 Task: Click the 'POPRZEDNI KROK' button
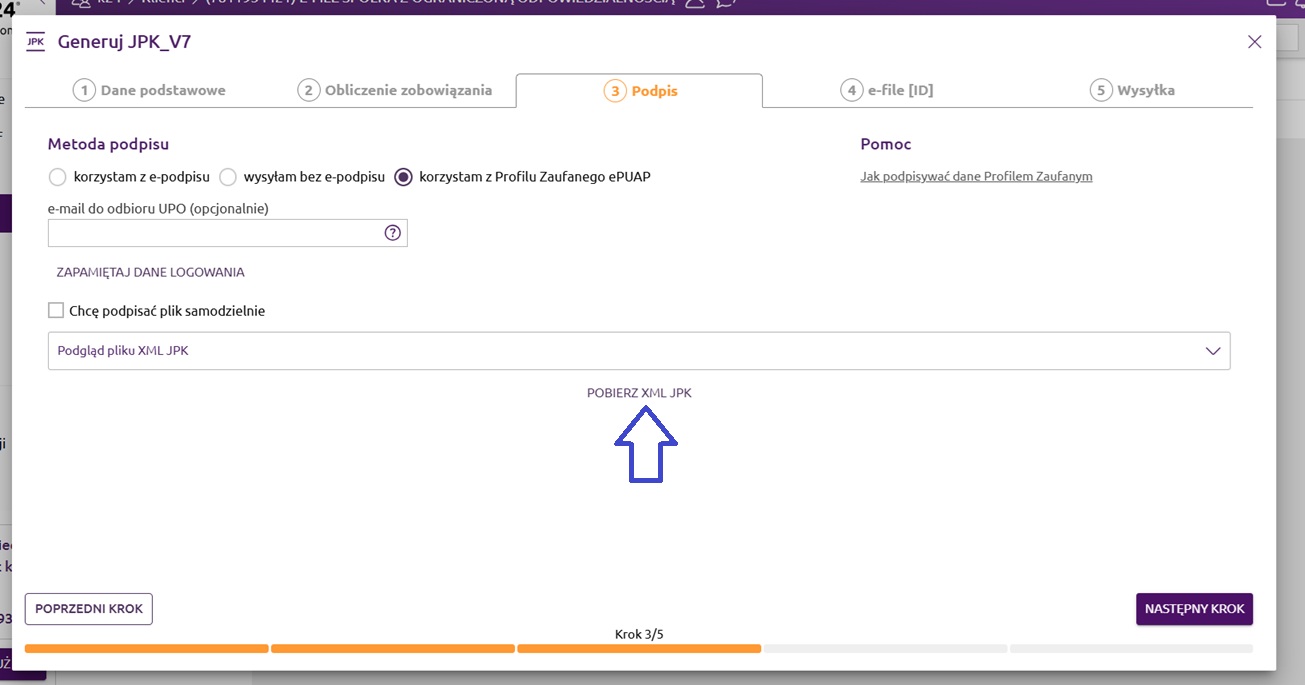coord(89,609)
